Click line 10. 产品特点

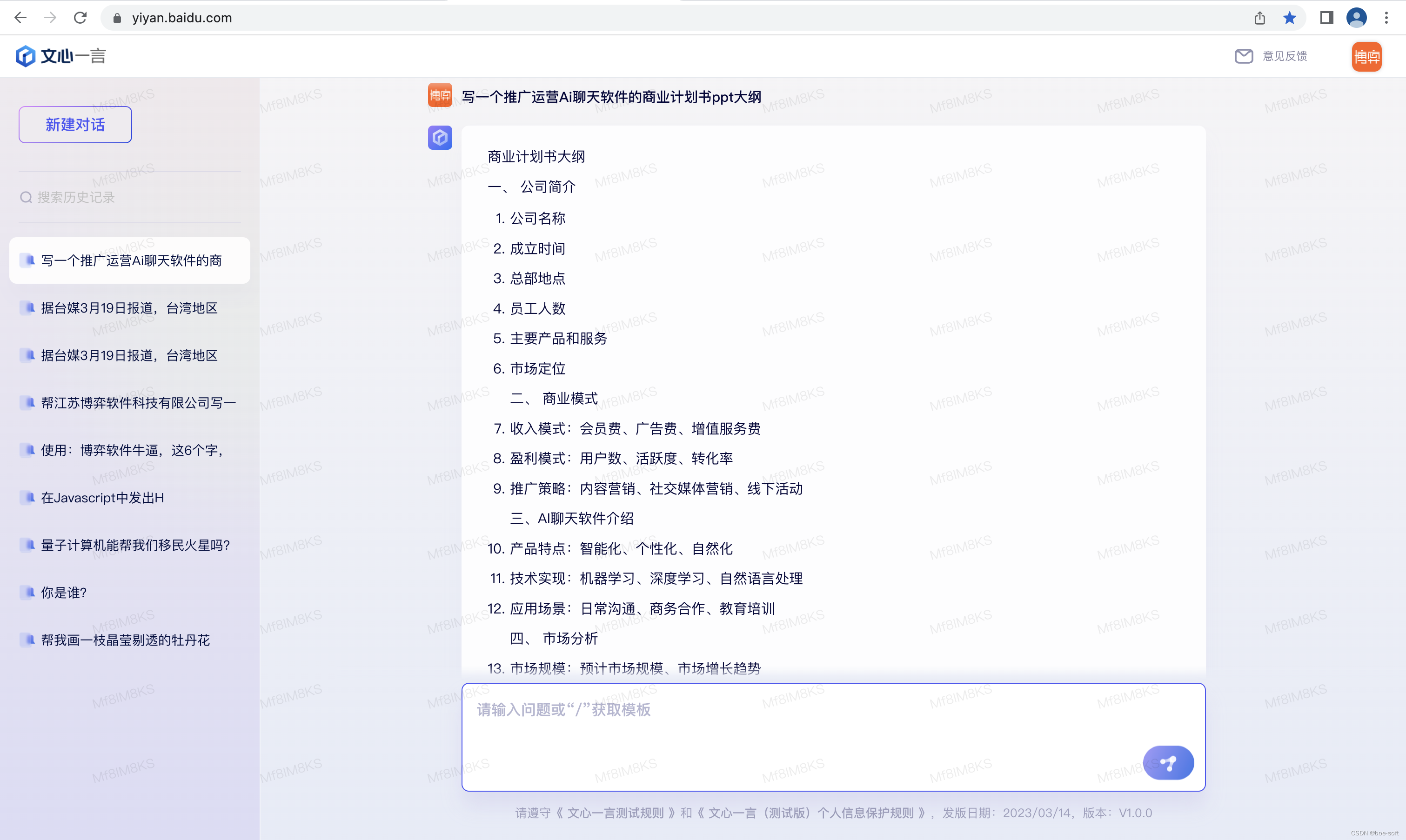[x=610, y=548]
